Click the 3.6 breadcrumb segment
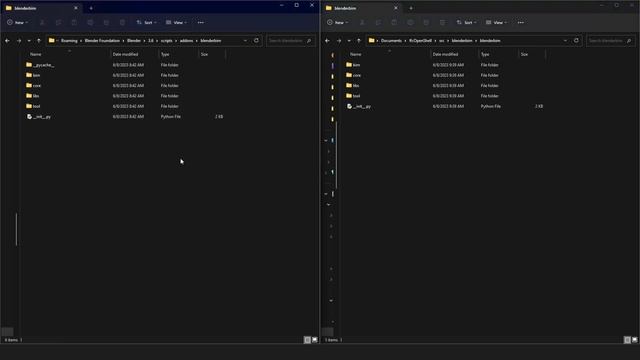Screen dimensions: 640x360 151,40
